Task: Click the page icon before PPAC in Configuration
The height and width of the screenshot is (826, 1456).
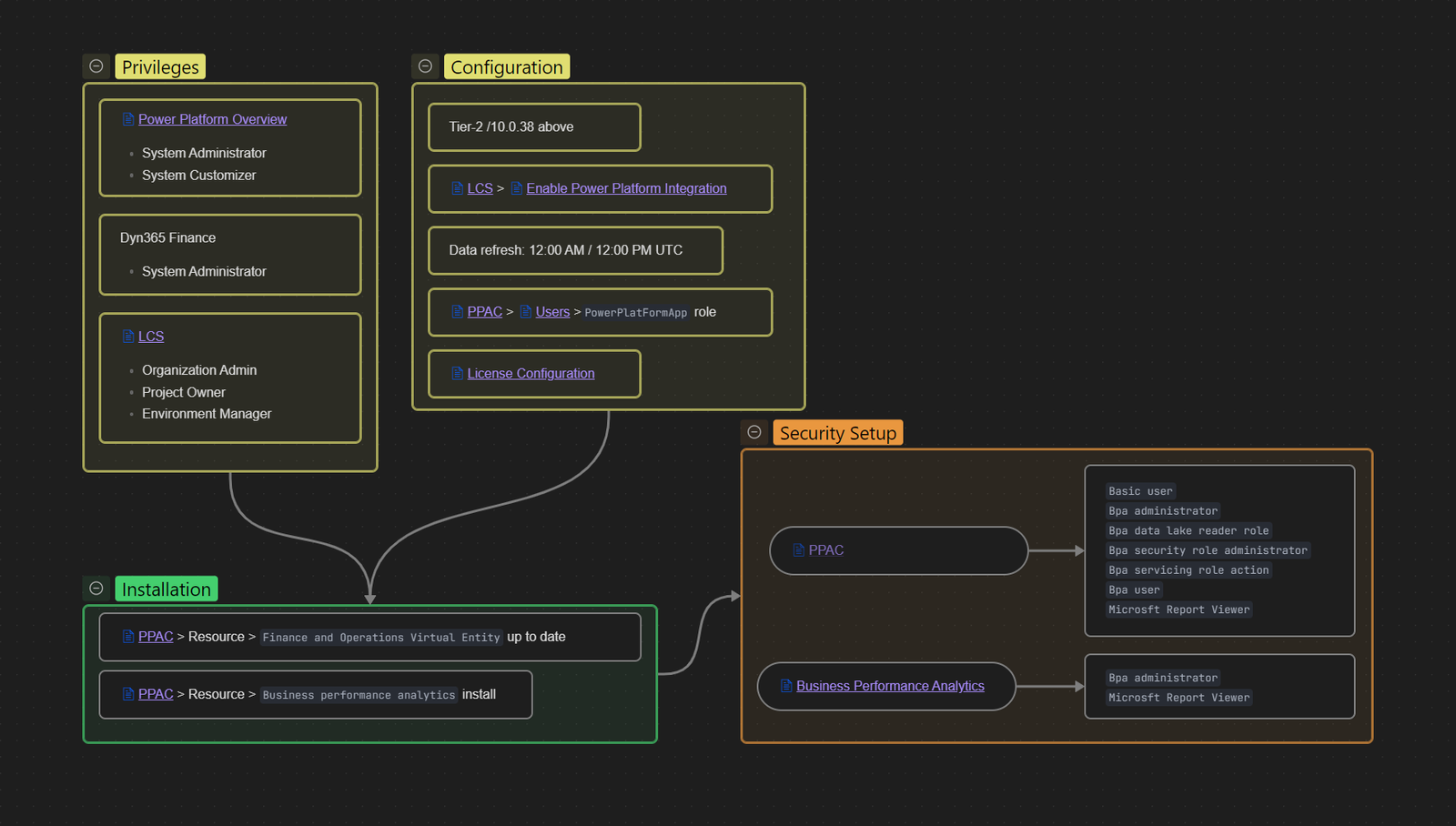Action: 458,312
